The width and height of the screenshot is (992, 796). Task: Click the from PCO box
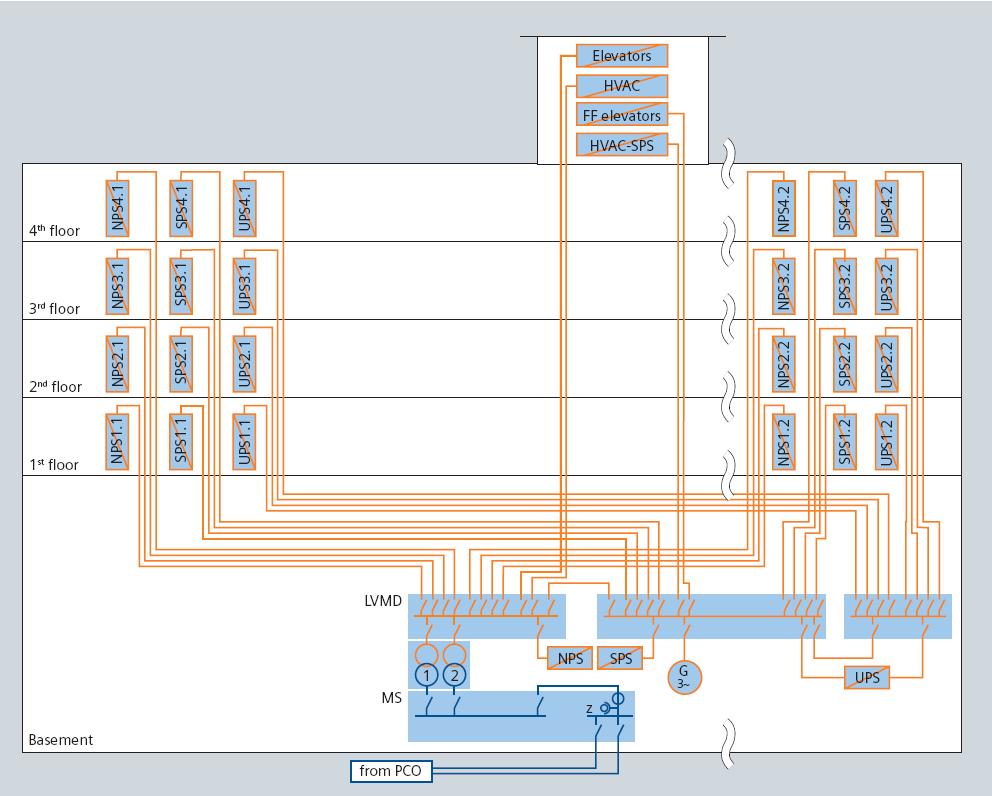(391, 771)
